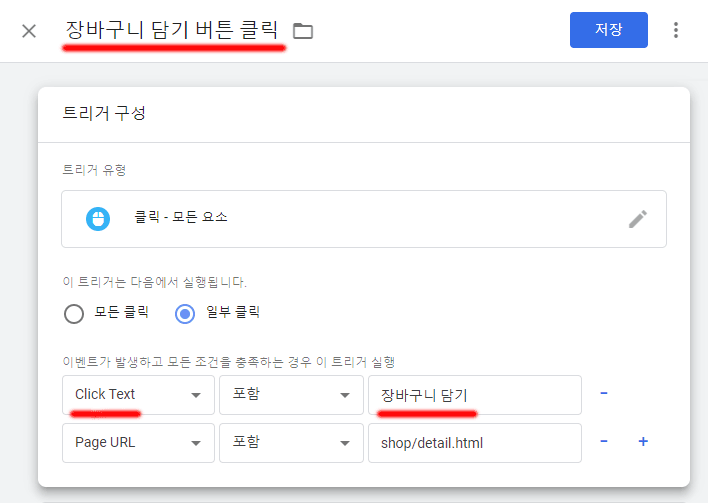Open the folder icon beside the trigger name
The height and width of the screenshot is (503, 708).
[303, 31]
